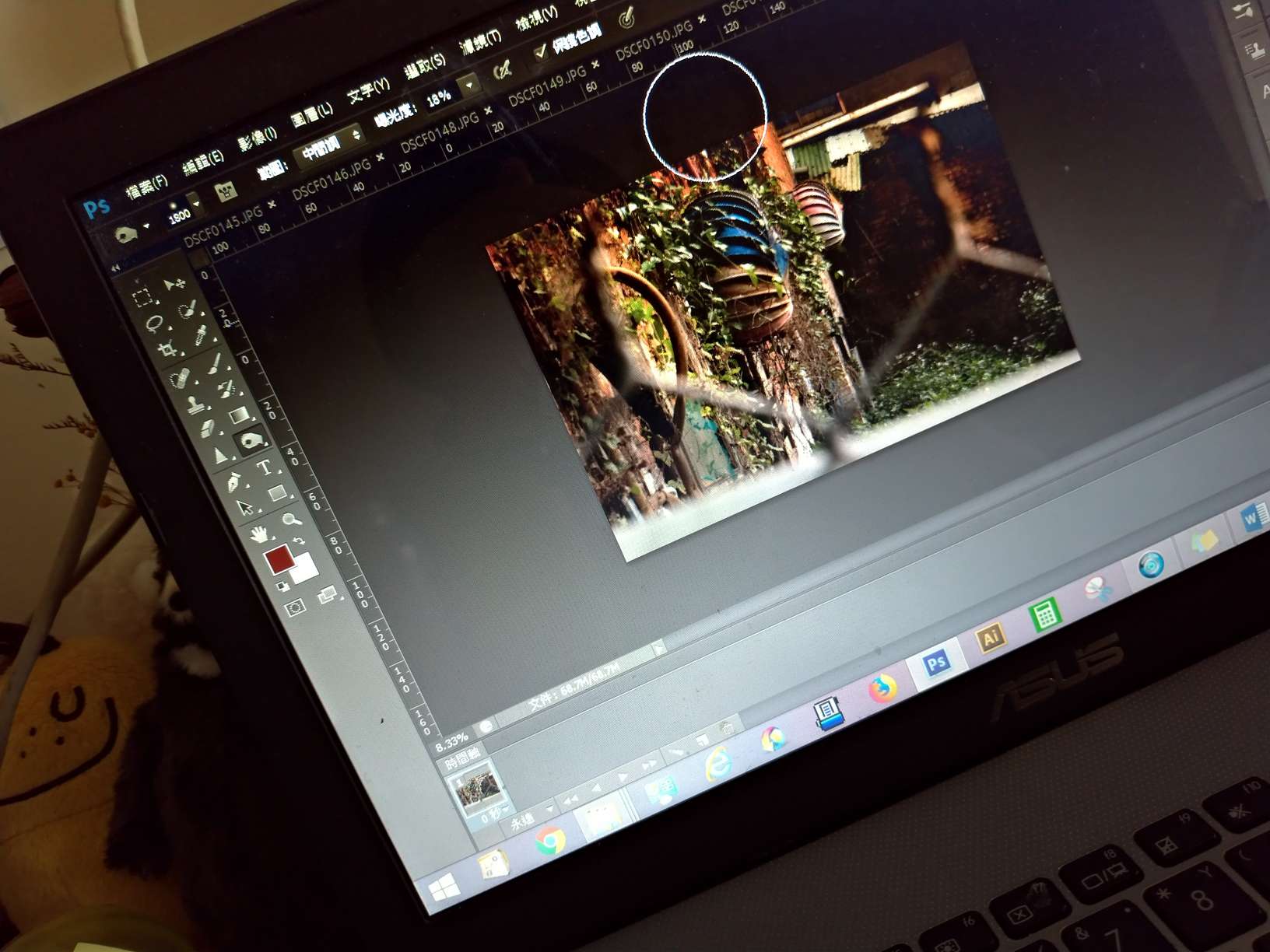
Task: Select the Hand tool
Action: (x=259, y=534)
